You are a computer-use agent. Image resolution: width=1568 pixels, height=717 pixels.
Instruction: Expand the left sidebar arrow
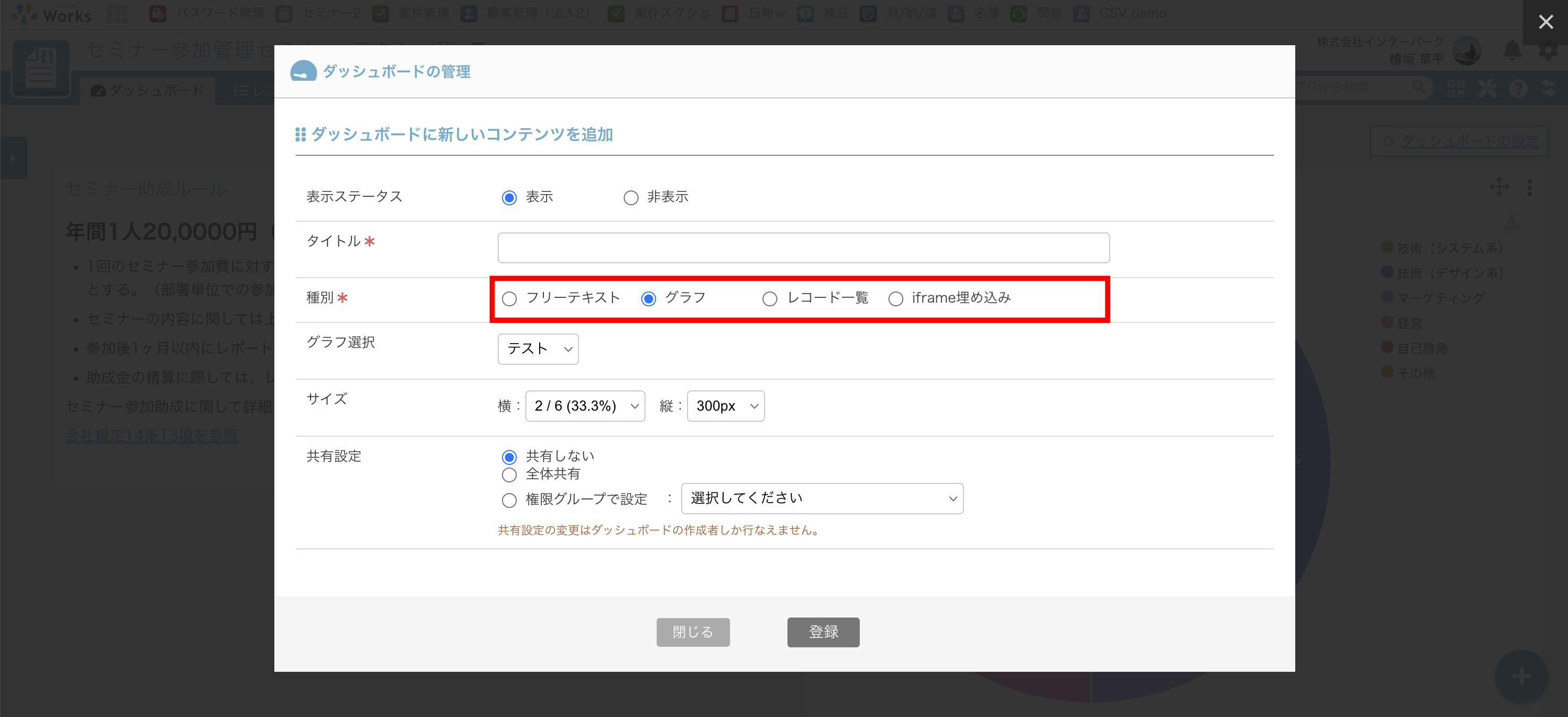point(13,157)
